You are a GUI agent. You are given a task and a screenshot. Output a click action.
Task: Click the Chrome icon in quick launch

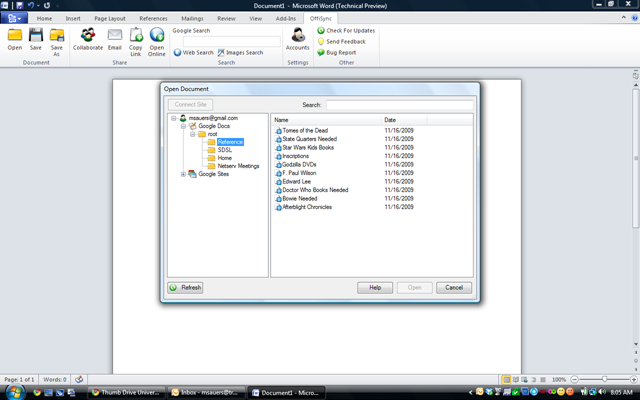[x=37, y=393]
